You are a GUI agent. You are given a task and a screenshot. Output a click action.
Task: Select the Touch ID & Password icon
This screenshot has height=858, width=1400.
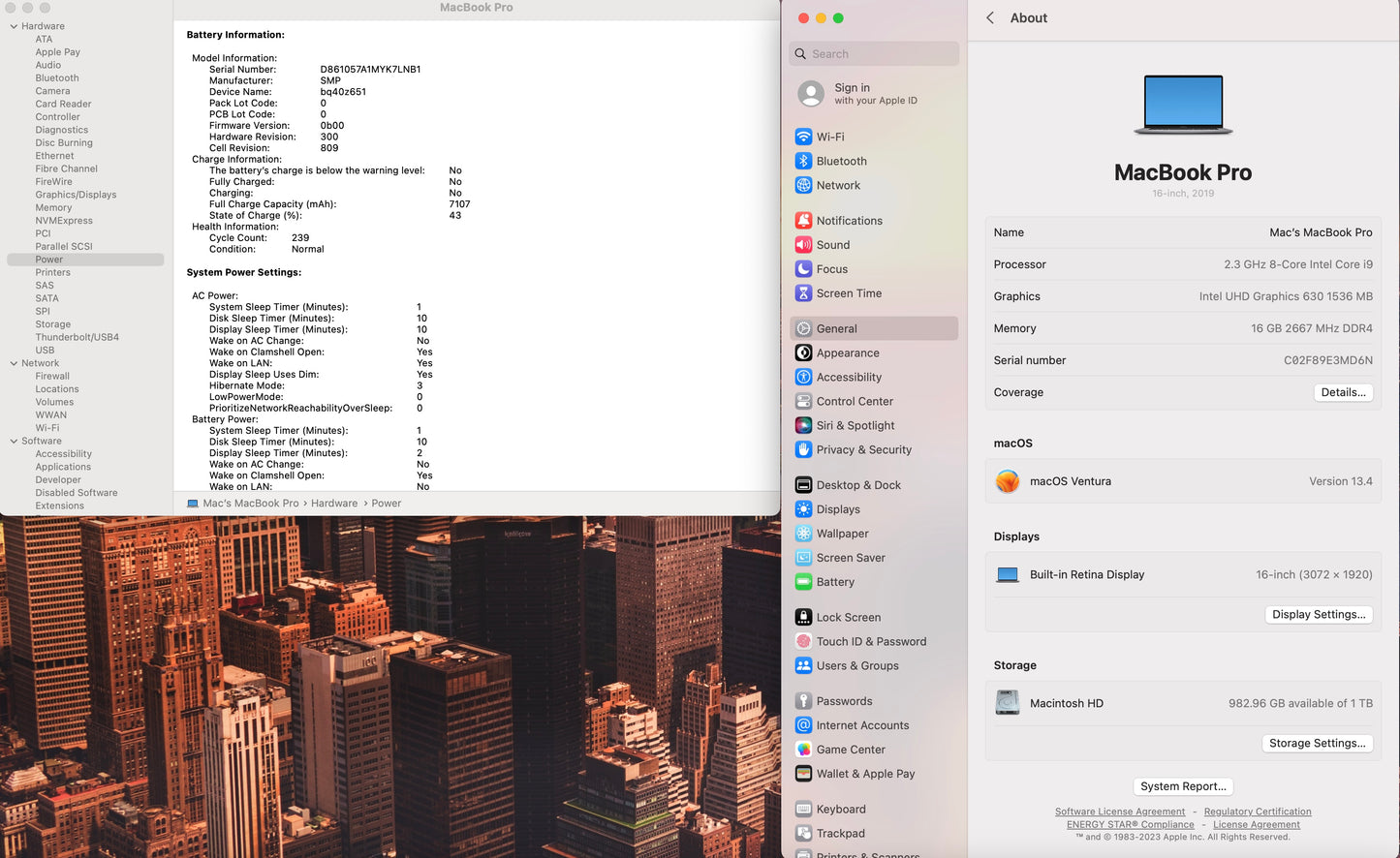point(803,641)
